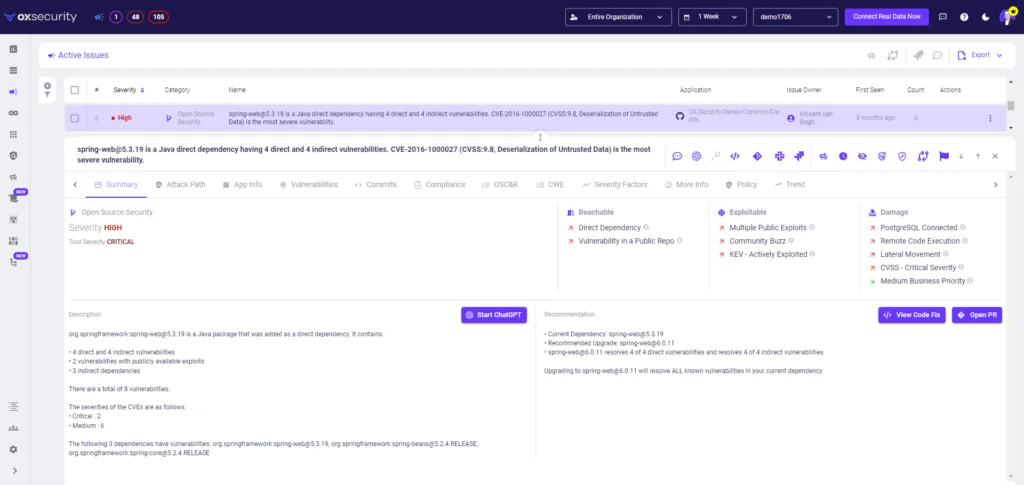
Task: Open the Export dropdown
Action: click(x=980, y=55)
